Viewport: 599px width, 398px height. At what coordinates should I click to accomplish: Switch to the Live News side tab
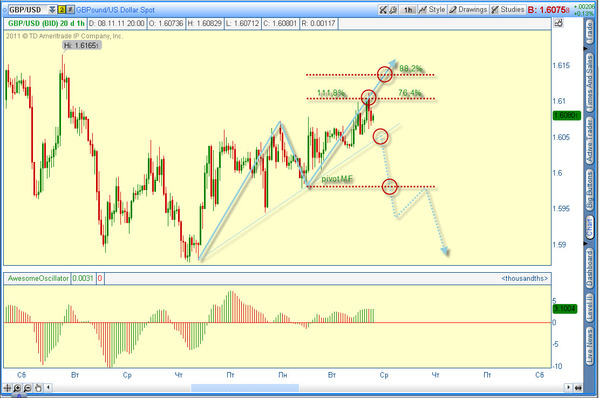[589, 346]
